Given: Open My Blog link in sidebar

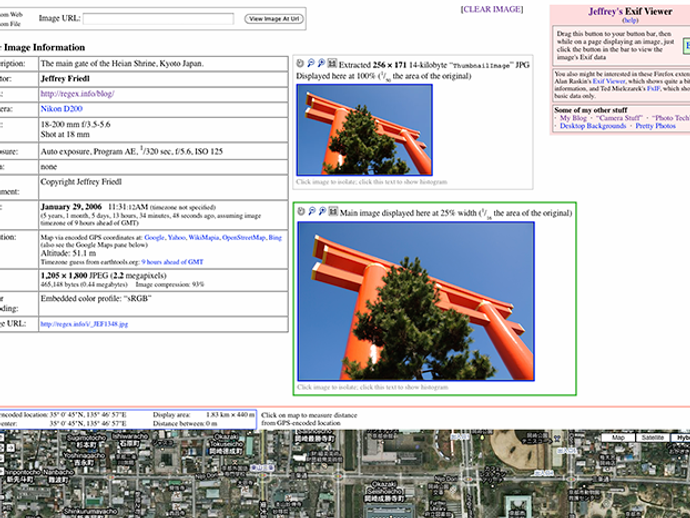Looking at the screenshot, I should tap(573, 118).
